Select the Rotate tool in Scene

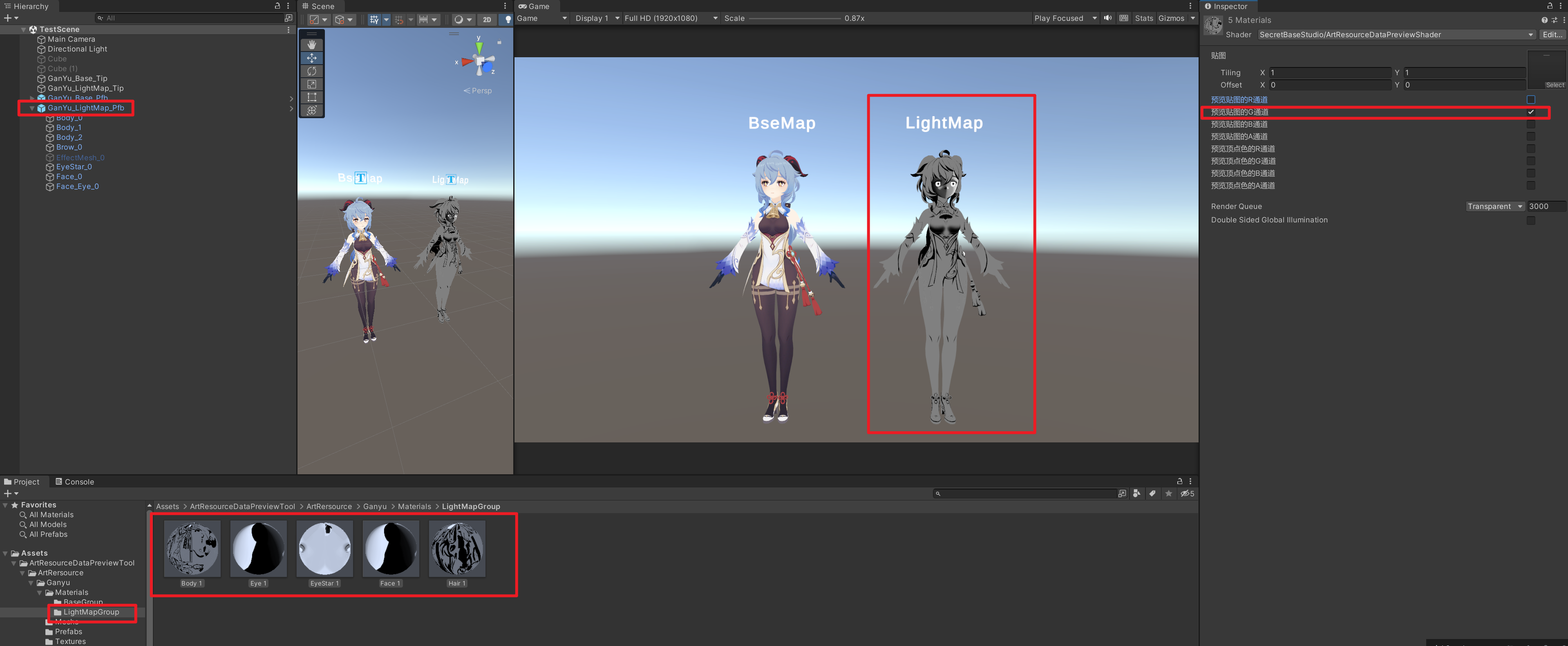pyautogui.click(x=312, y=71)
